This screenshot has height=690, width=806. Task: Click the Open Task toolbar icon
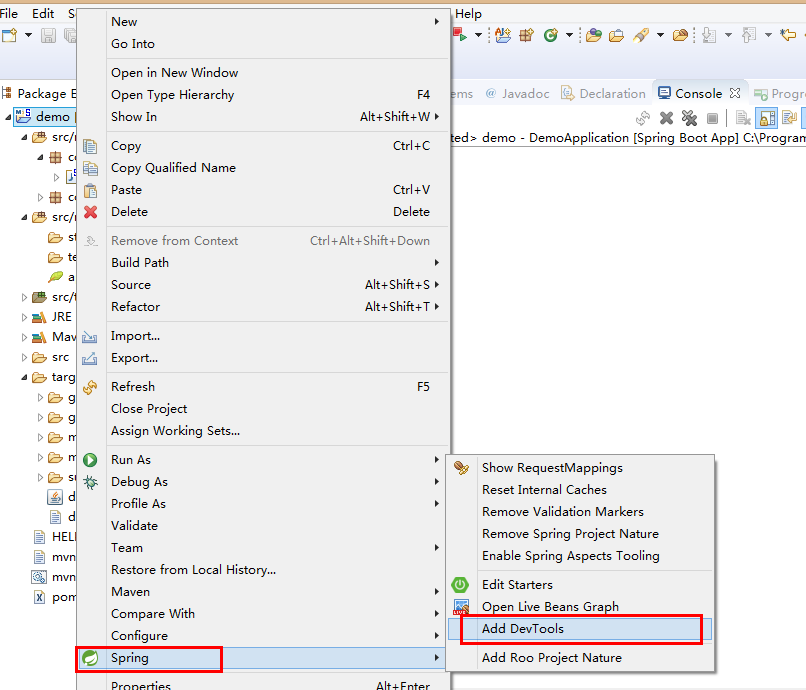click(616, 35)
